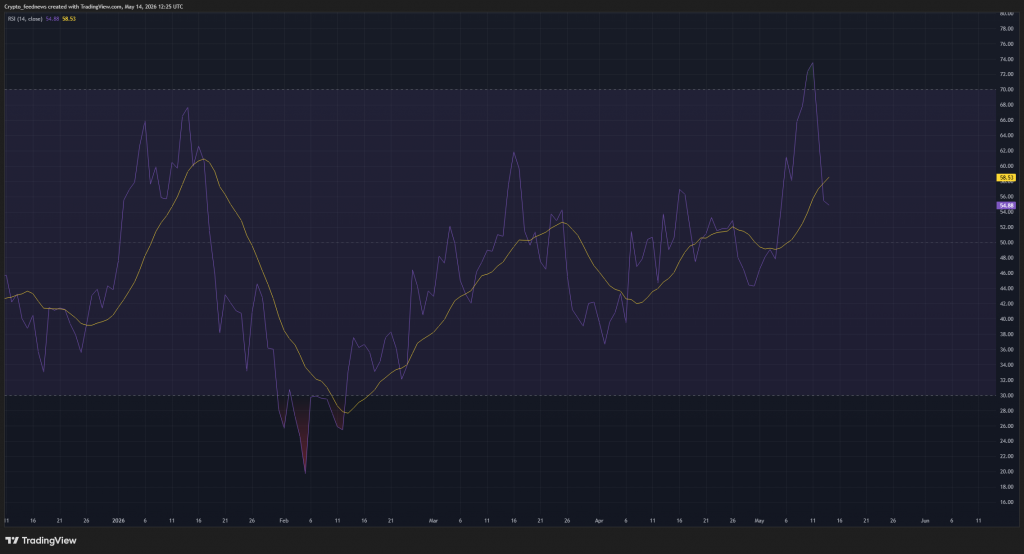Click the Apr label on time axis

(x=599, y=521)
